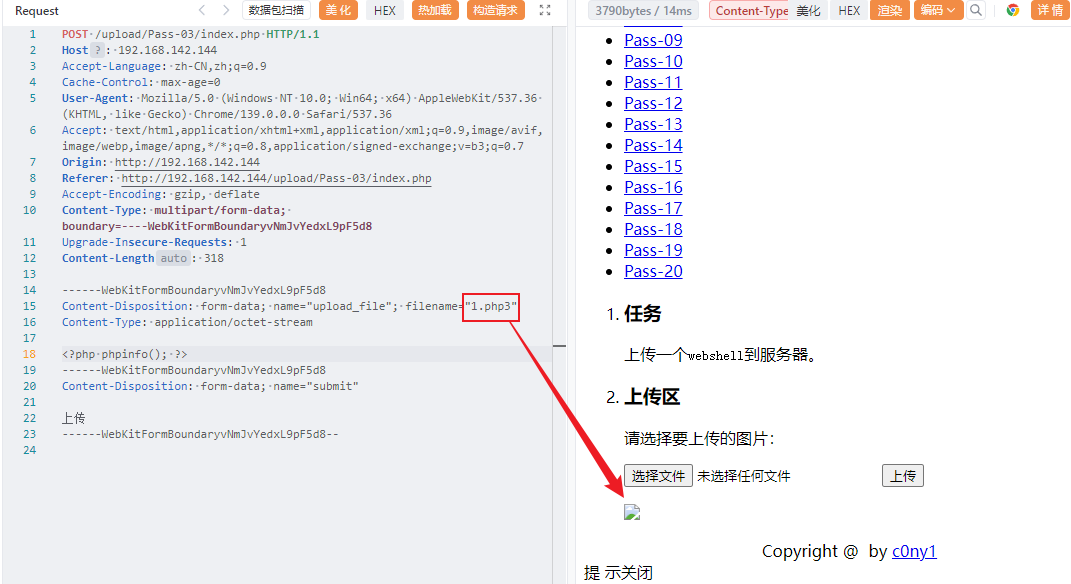
Task: Click line number 18 in the gutter
Action: pyautogui.click(x=29, y=354)
